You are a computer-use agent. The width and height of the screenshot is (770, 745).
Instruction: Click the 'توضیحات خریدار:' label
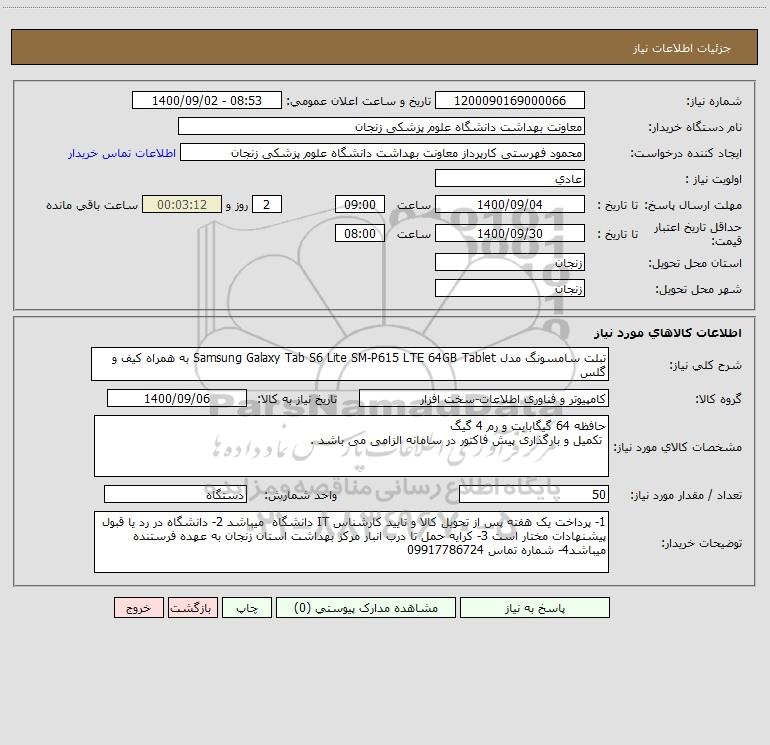pyautogui.click(x=702, y=543)
